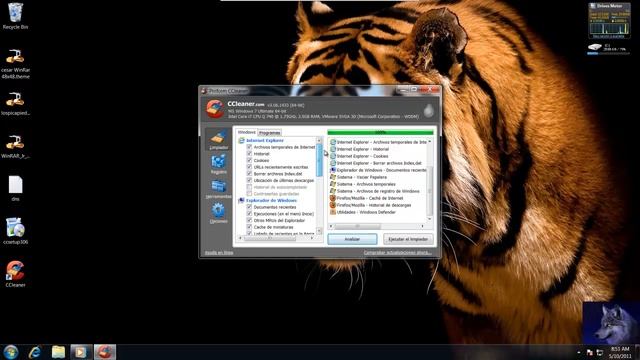Click the green 100% progress bar

(380, 132)
